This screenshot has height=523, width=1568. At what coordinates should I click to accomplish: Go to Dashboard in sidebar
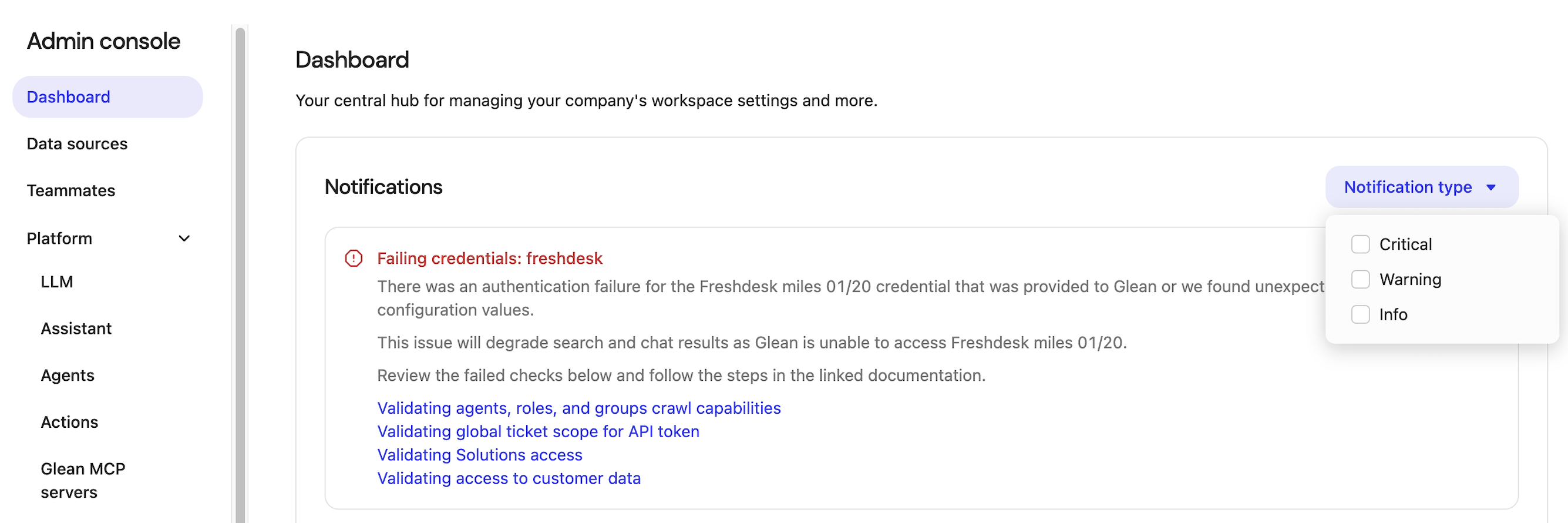point(69,97)
